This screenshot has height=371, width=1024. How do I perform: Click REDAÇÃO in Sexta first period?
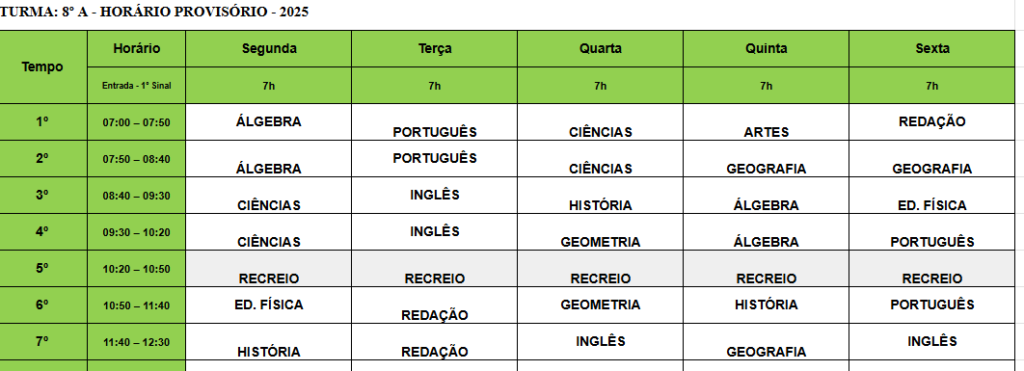[x=932, y=122]
